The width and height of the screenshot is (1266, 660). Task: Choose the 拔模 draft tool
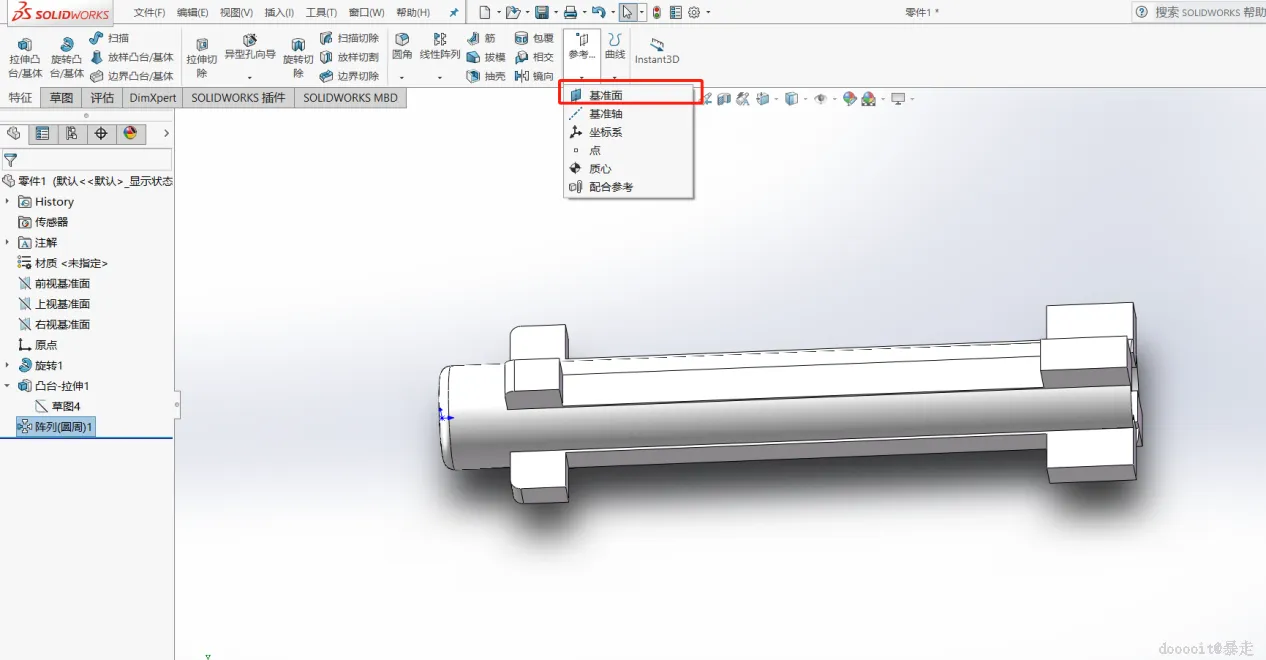tap(487, 57)
